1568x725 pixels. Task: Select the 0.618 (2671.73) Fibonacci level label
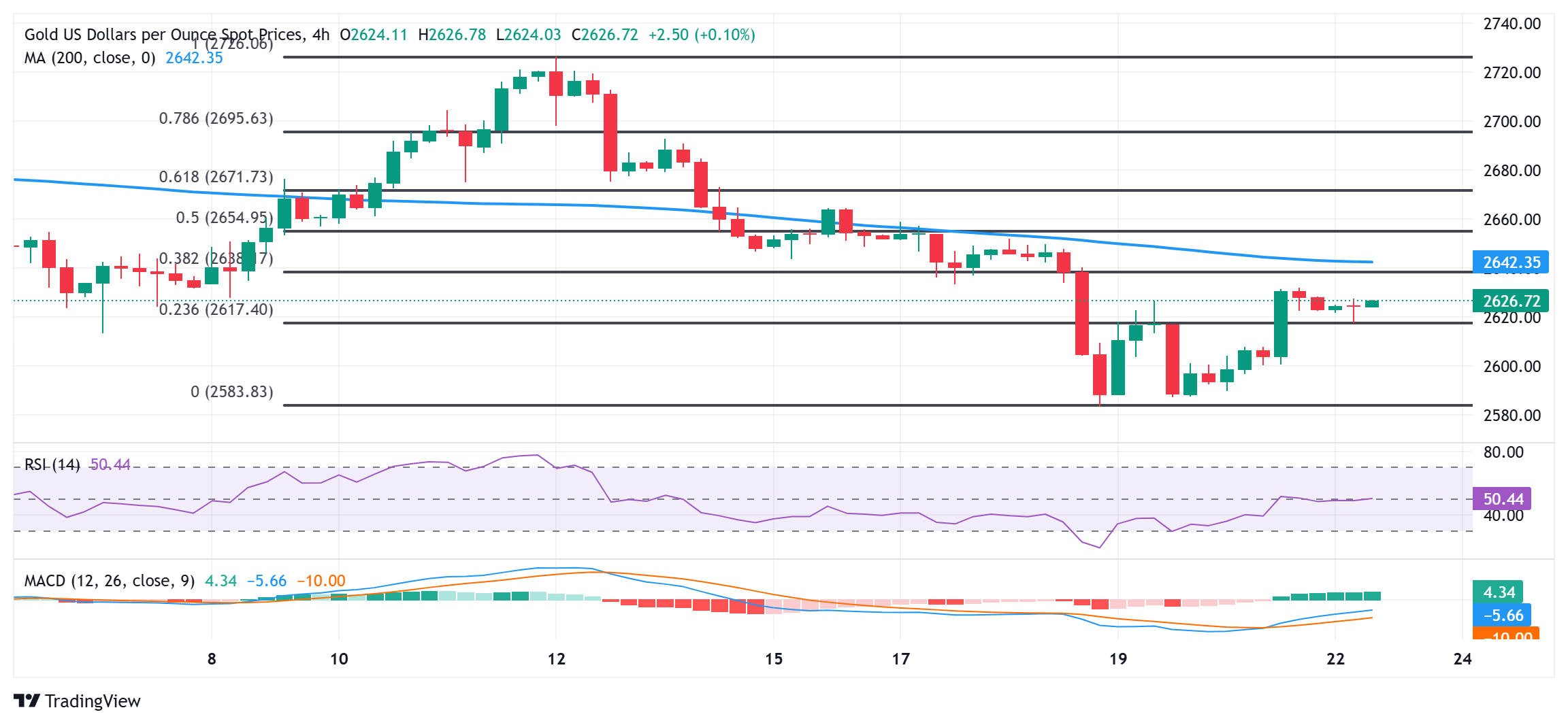tap(216, 177)
